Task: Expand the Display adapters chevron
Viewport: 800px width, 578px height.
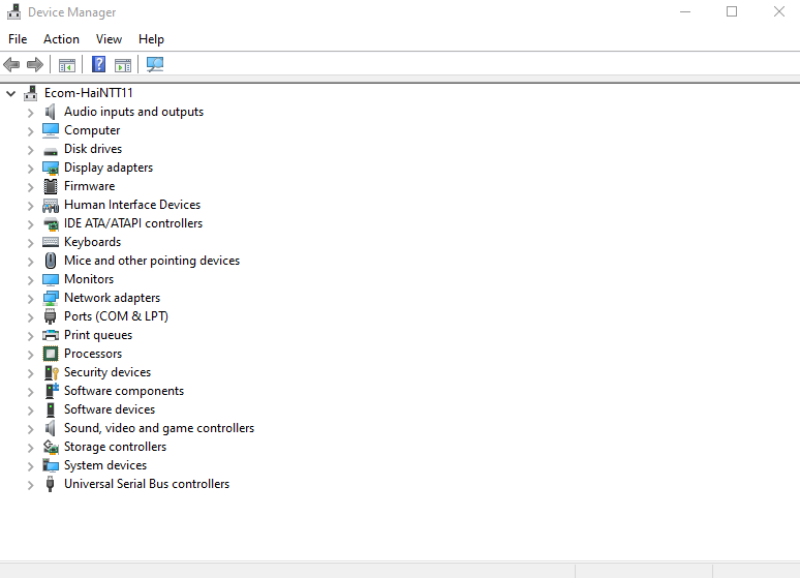Action: [31, 168]
